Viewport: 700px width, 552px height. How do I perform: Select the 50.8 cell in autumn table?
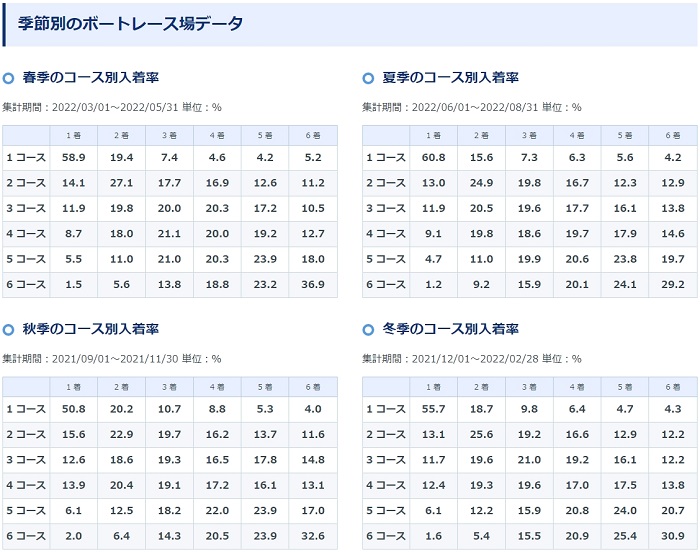73,408
